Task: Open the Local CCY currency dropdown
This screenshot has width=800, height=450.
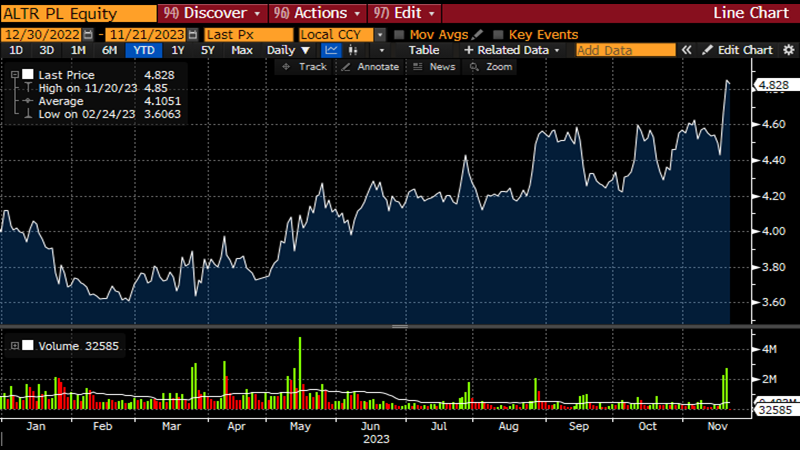Action: click(x=342, y=34)
